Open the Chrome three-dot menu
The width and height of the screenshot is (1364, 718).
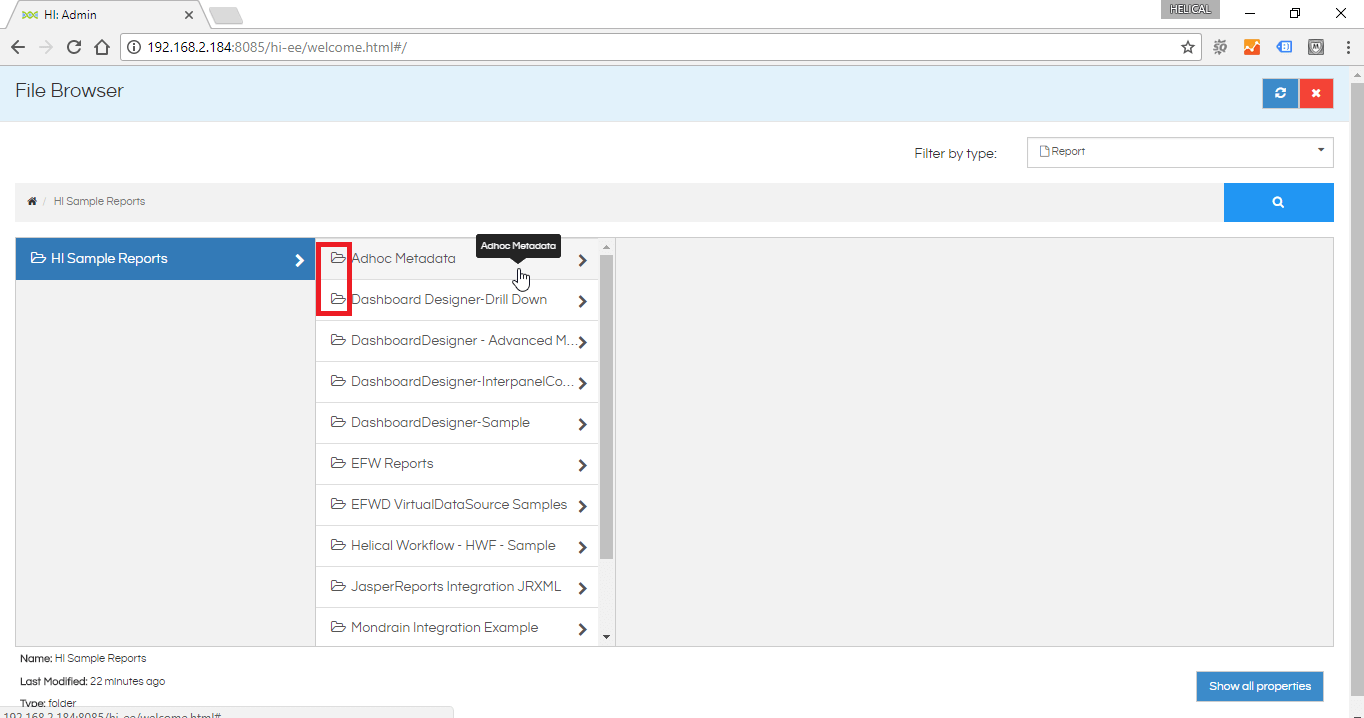(x=1348, y=47)
